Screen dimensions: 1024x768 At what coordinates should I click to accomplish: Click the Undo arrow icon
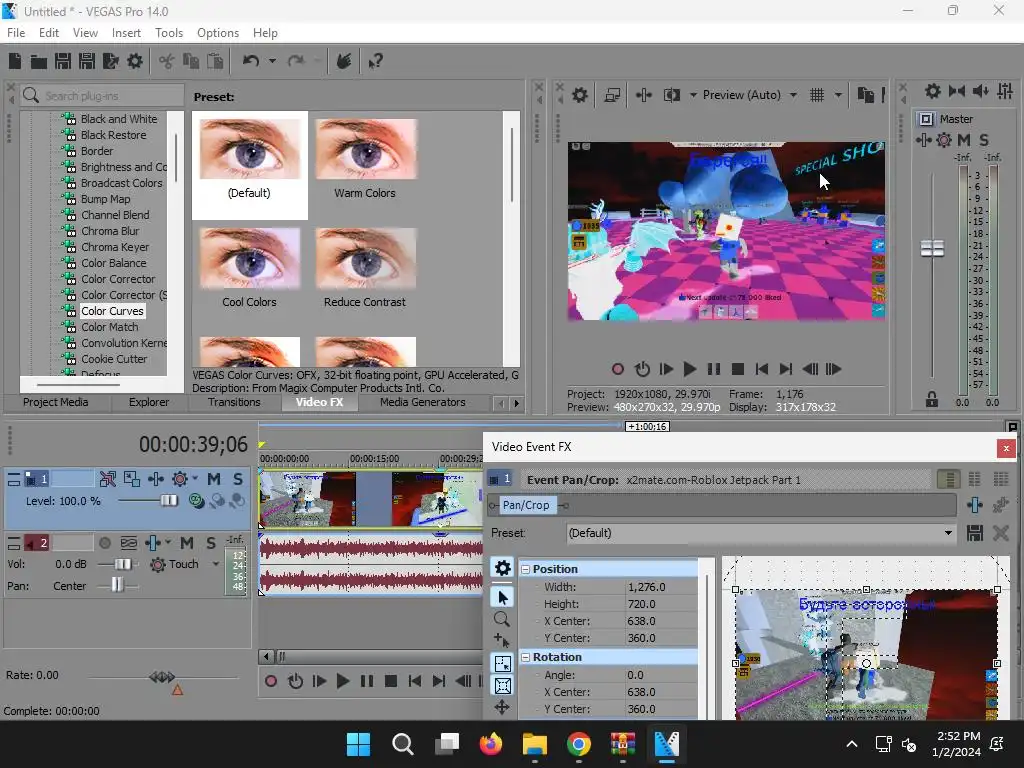tap(251, 61)
